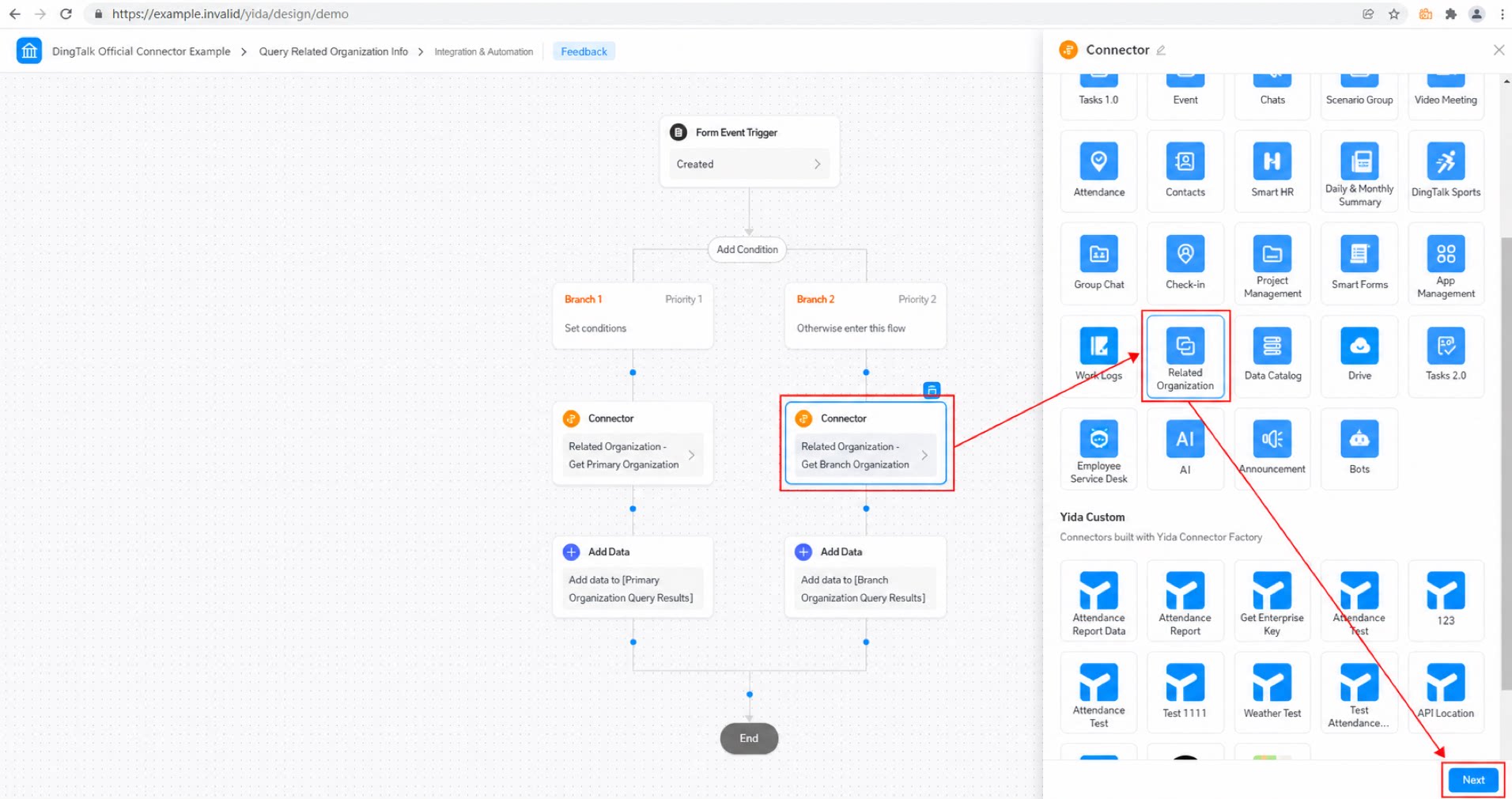Go to DingTalk Official Connector Example breadcrumb

tap(142, 51)
